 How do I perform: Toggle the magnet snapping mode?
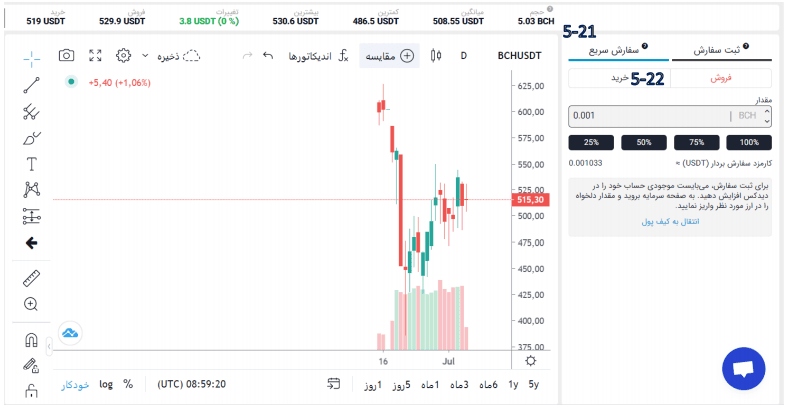click(x=31, y=340)
